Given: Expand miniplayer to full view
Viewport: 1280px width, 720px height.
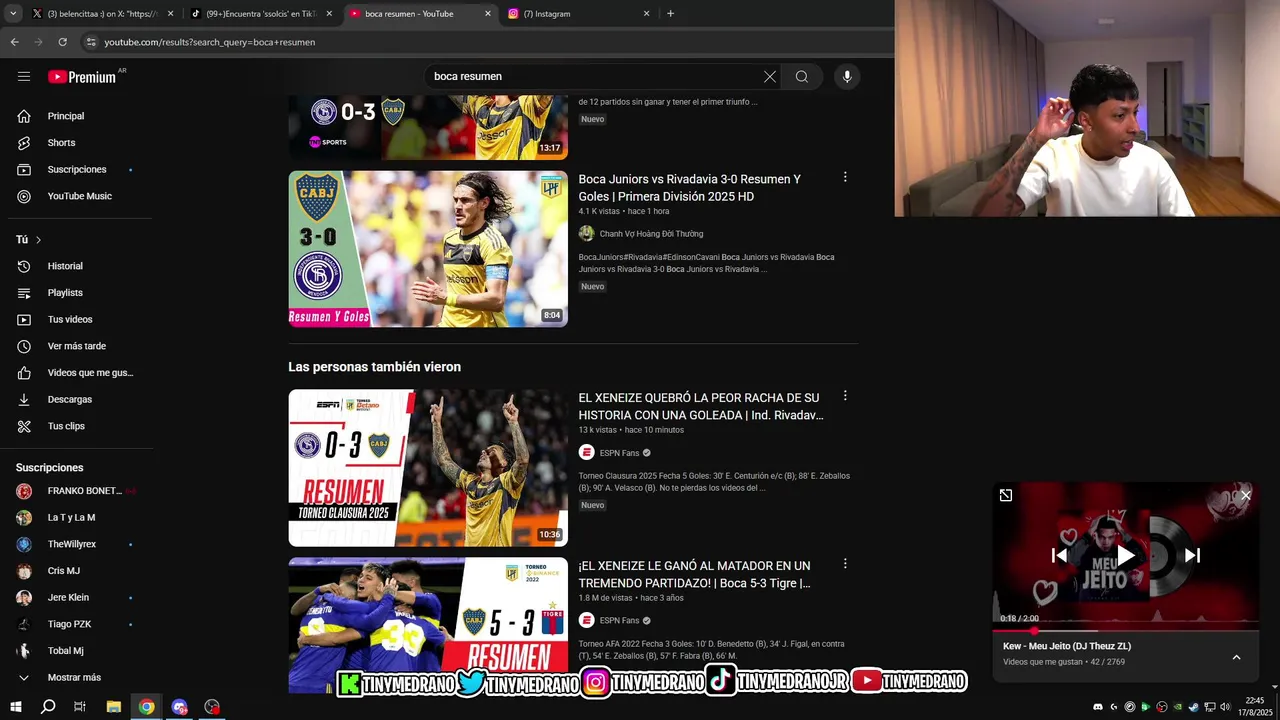Looking at the screenshot, I should click(1006, 495).
